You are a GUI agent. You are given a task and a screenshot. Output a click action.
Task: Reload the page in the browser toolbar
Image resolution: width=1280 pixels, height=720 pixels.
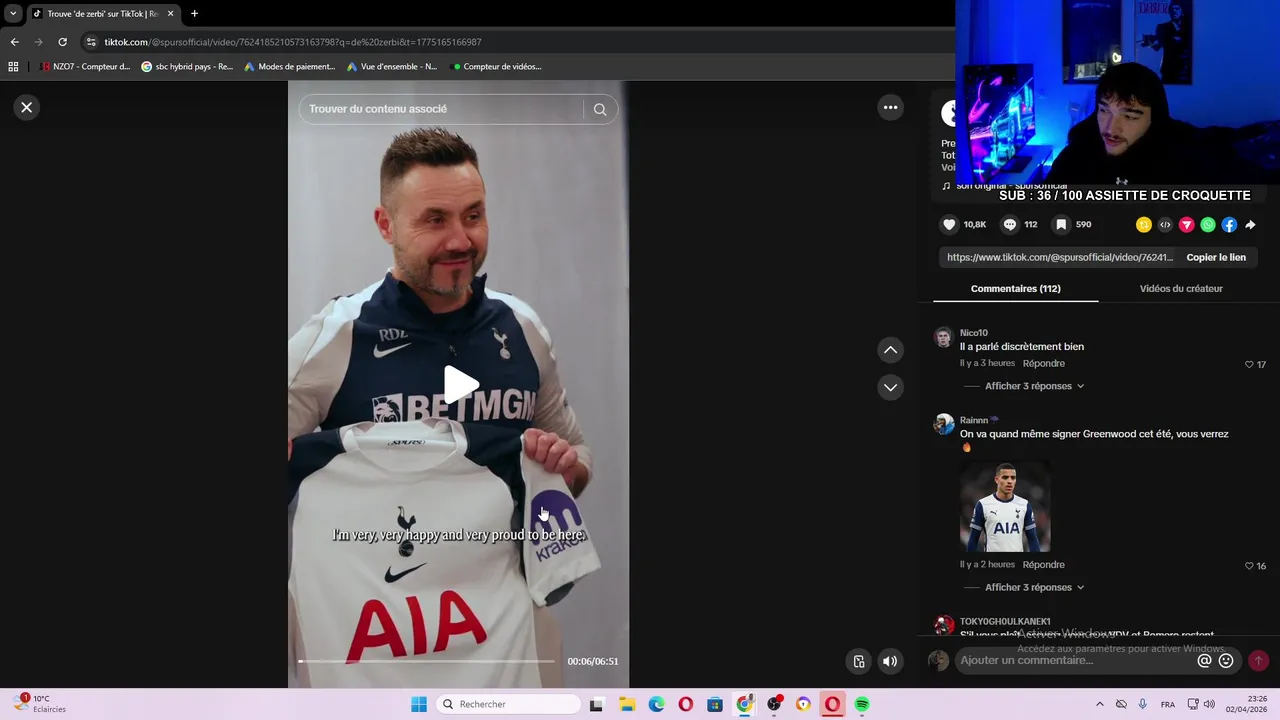pos(62,42)
